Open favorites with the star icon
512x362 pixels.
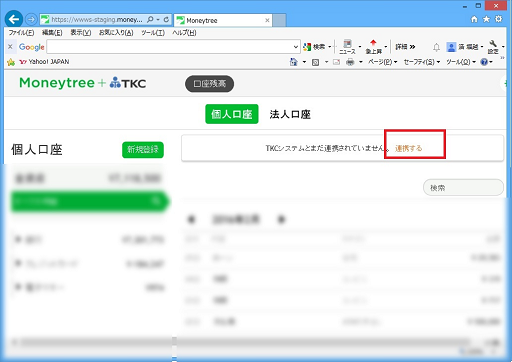pyautogui.click(x=486, y=19)
